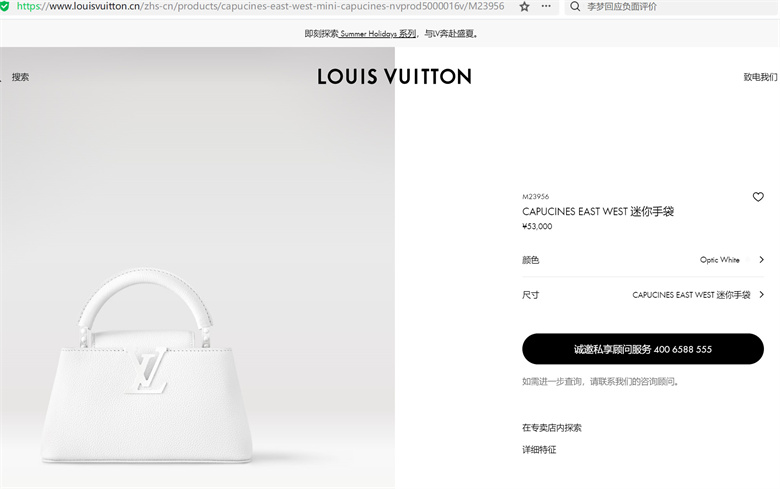View the white Capucines bag image
The height and width of the screenshot is (489, 780).
[x=148, y=366]
